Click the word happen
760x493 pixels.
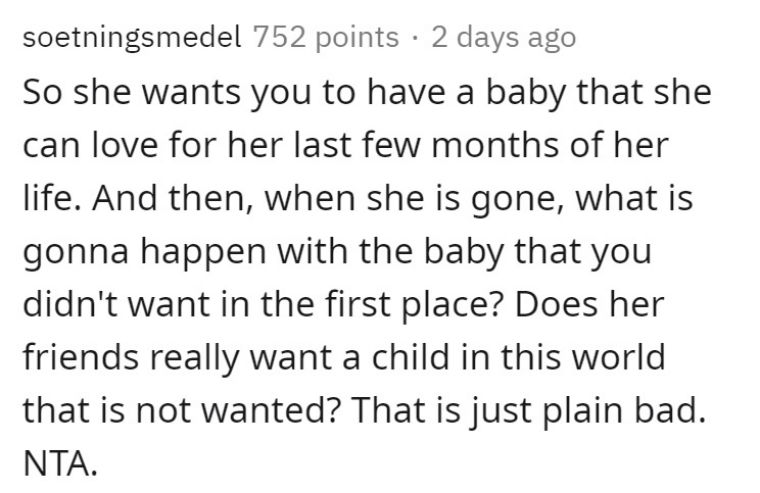pyautogui.click(x=205, y=254)
